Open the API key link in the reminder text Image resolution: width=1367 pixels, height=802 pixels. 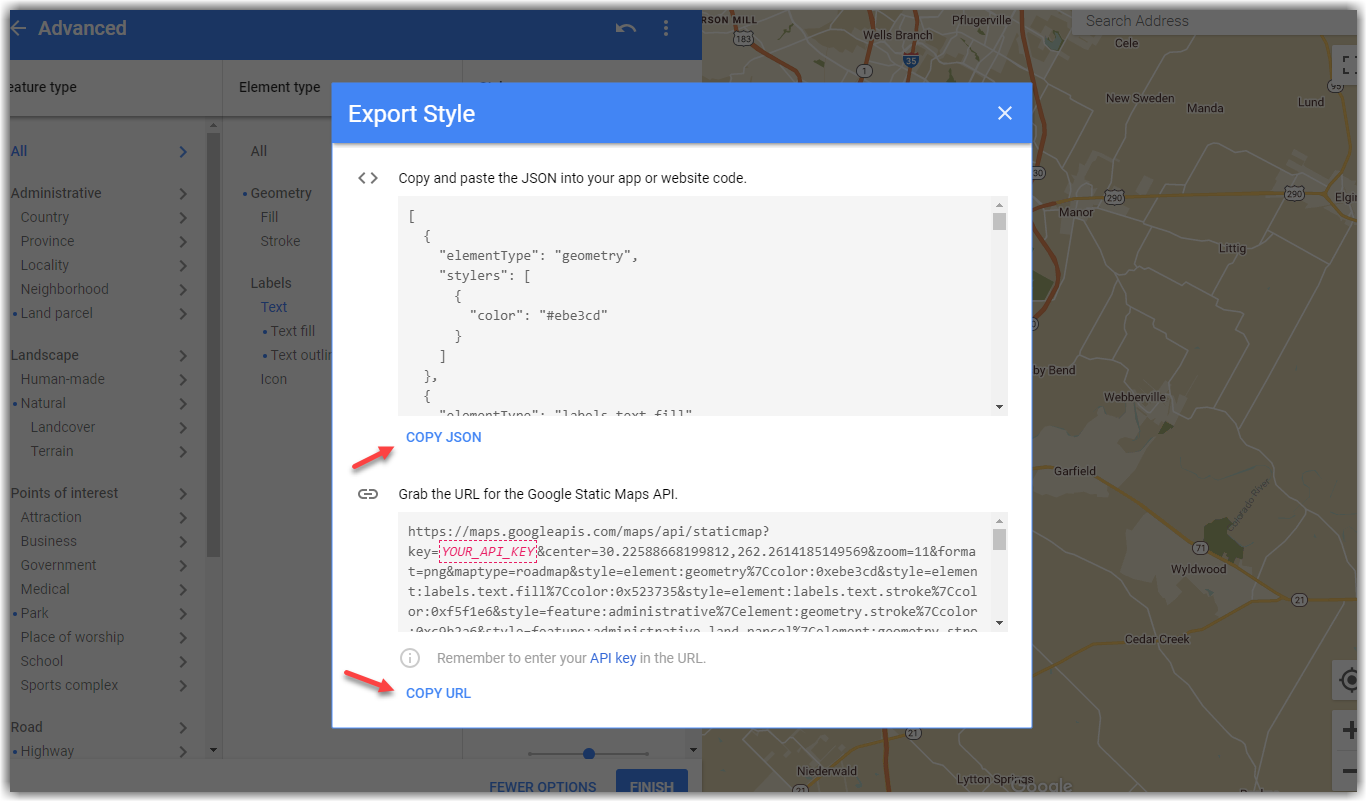tap(613, 657)
